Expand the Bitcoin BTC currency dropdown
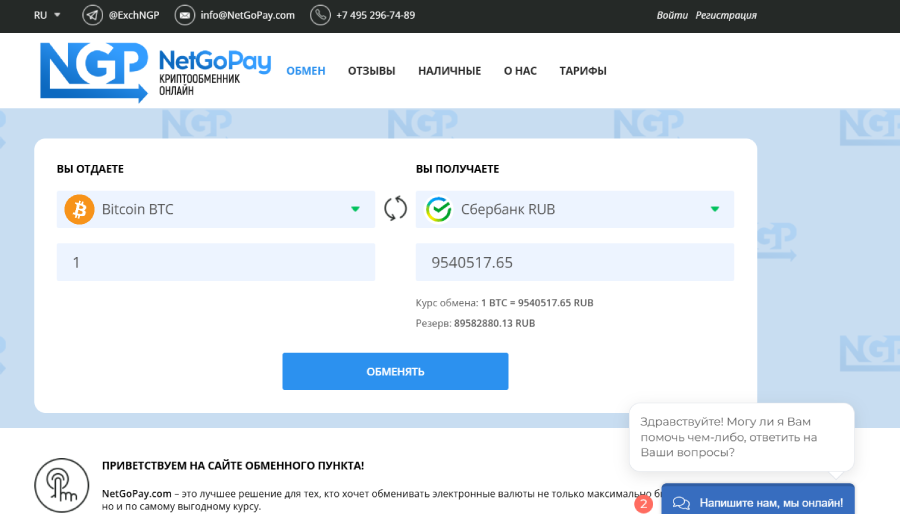900x514 pixels. click(x=216, y=209)
